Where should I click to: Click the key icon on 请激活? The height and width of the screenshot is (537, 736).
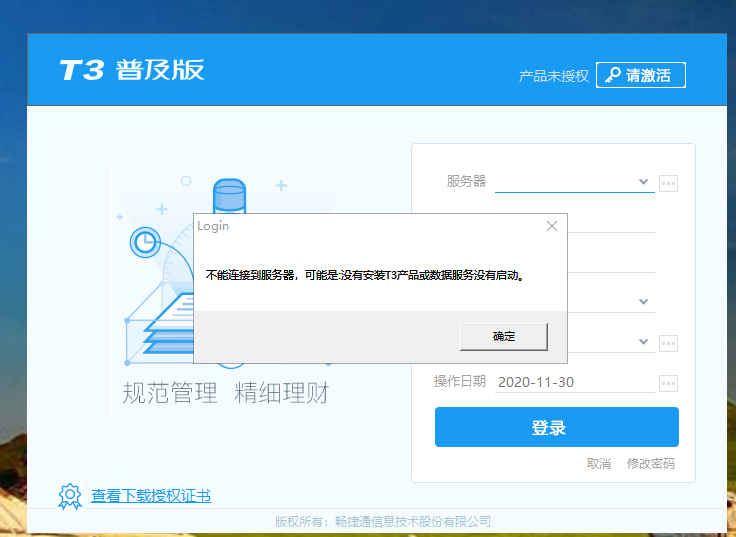(x=613, y=75)
